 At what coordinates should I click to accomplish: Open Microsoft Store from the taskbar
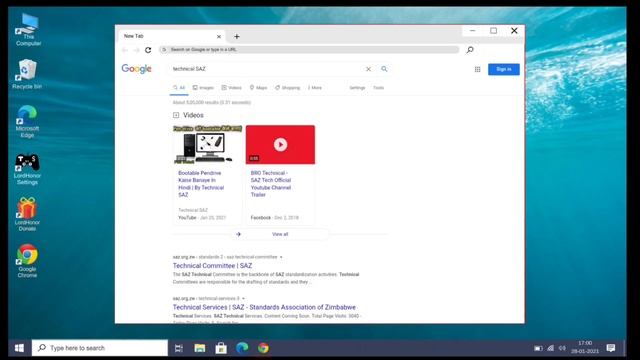(221, 348)
